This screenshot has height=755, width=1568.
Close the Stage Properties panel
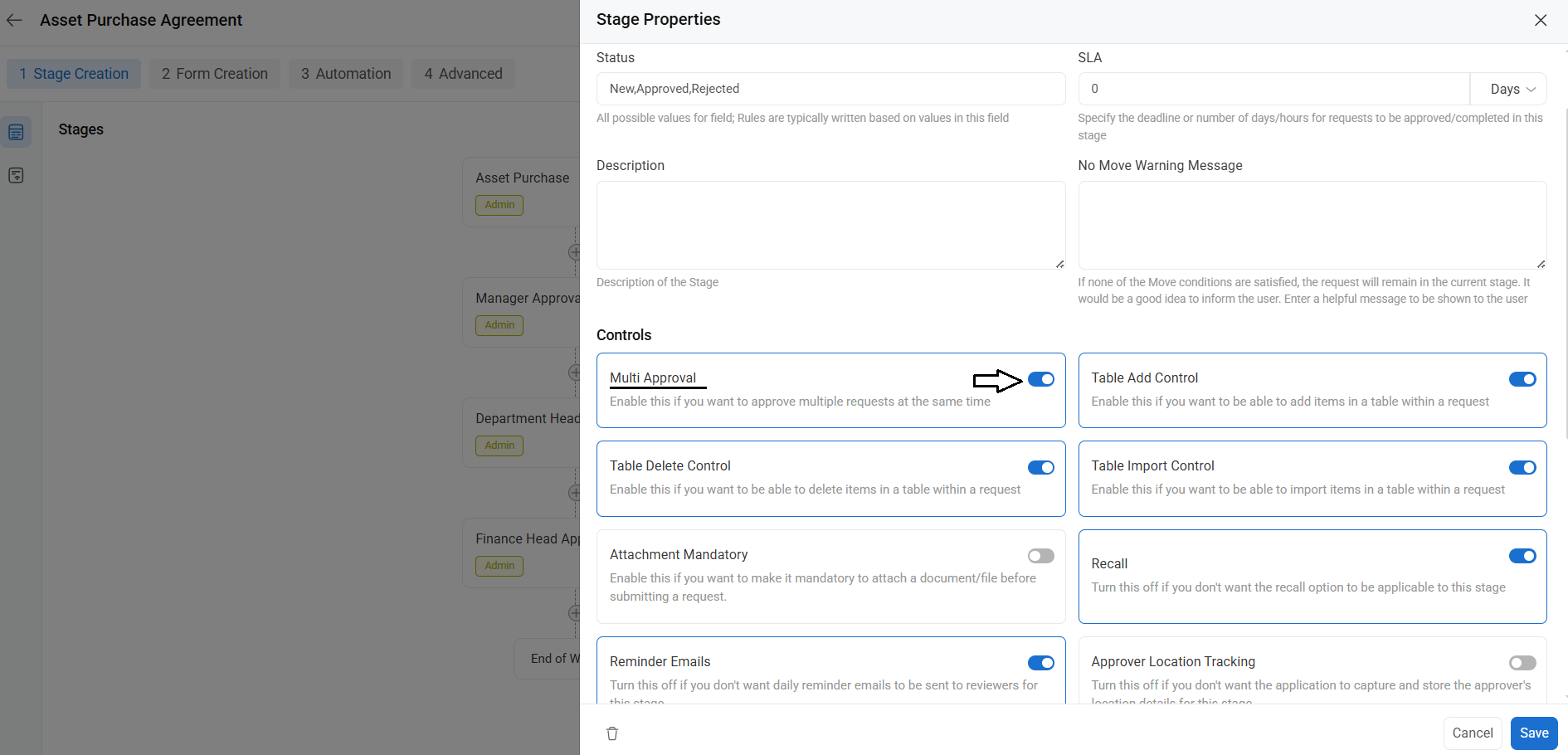(x=1541, y=20)
